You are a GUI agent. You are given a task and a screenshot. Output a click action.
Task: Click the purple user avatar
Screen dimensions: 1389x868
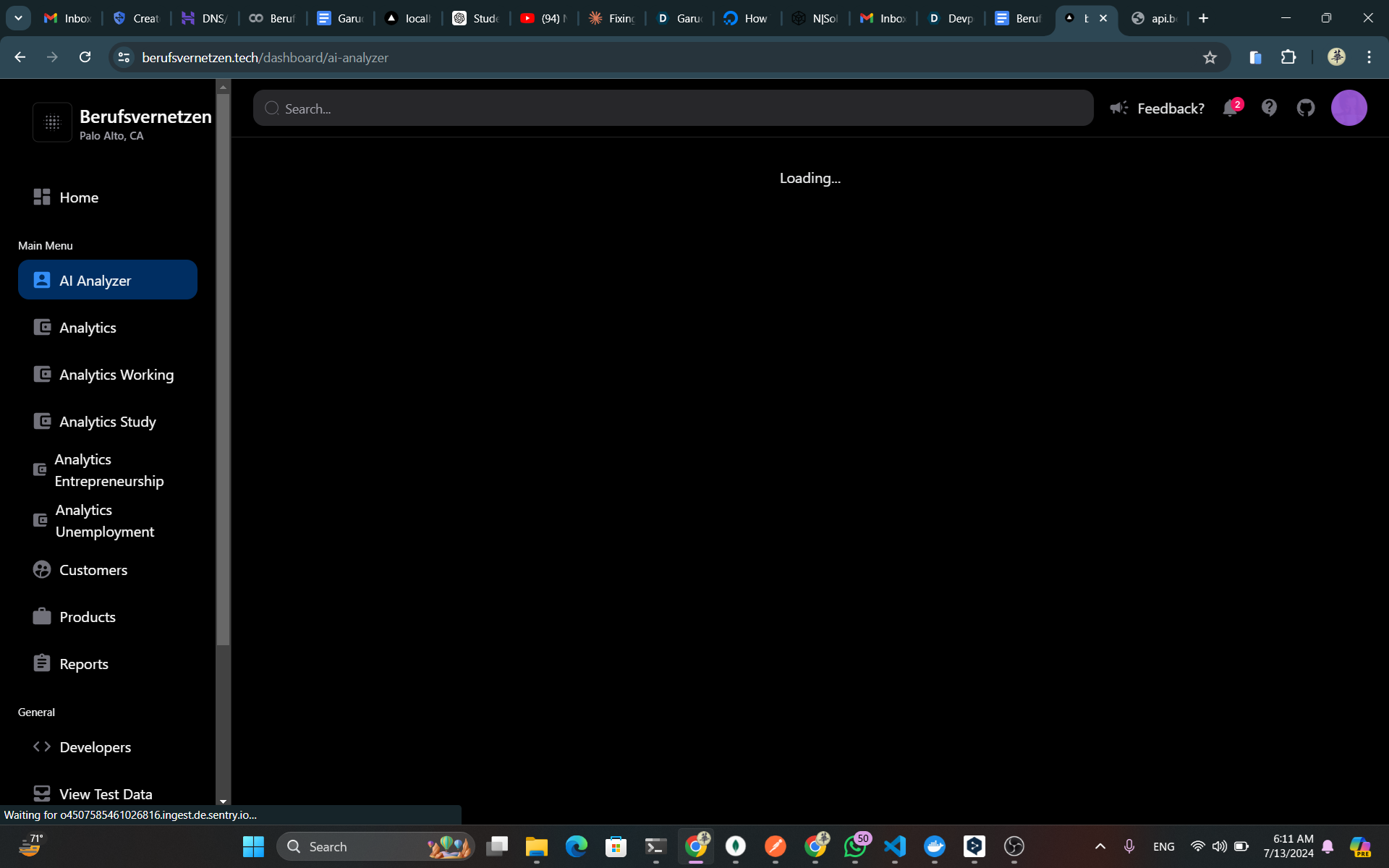tap(1348, 108)
